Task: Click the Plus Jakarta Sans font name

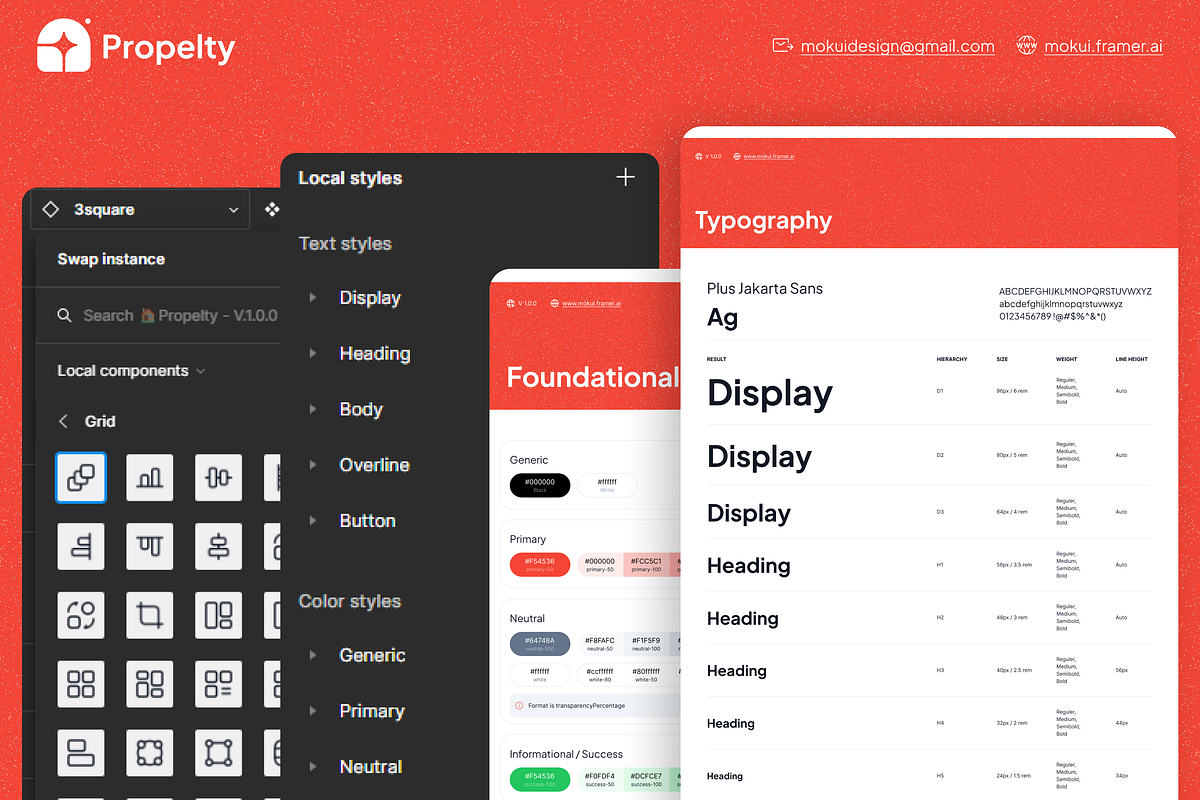Action: pos(765,288)
